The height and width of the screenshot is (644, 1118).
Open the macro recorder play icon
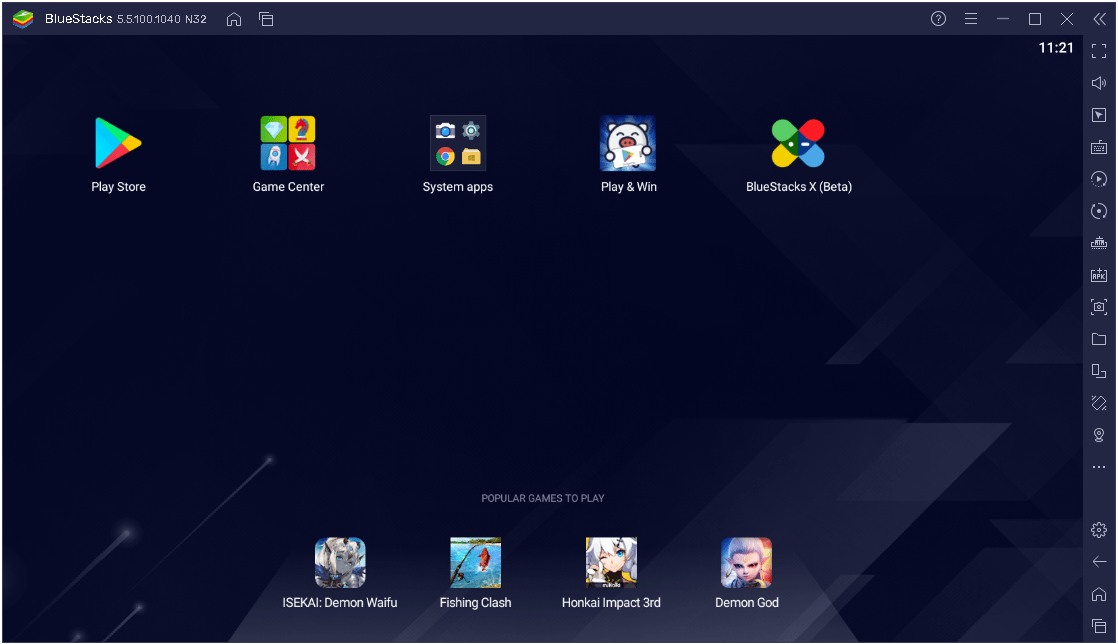[x=1099, y=179]
